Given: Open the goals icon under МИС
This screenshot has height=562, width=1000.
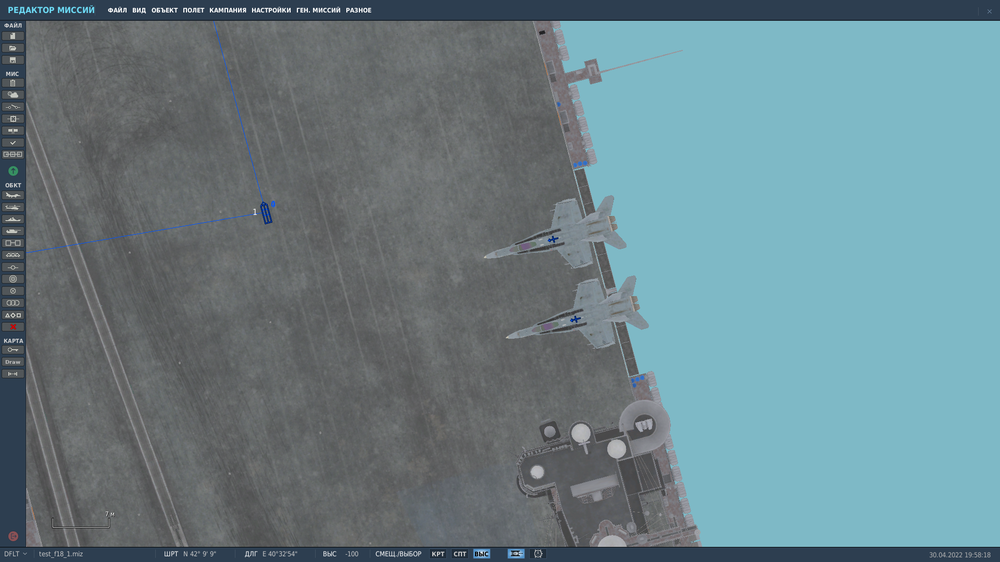Looking at the screenshot, I should (13, 119).
